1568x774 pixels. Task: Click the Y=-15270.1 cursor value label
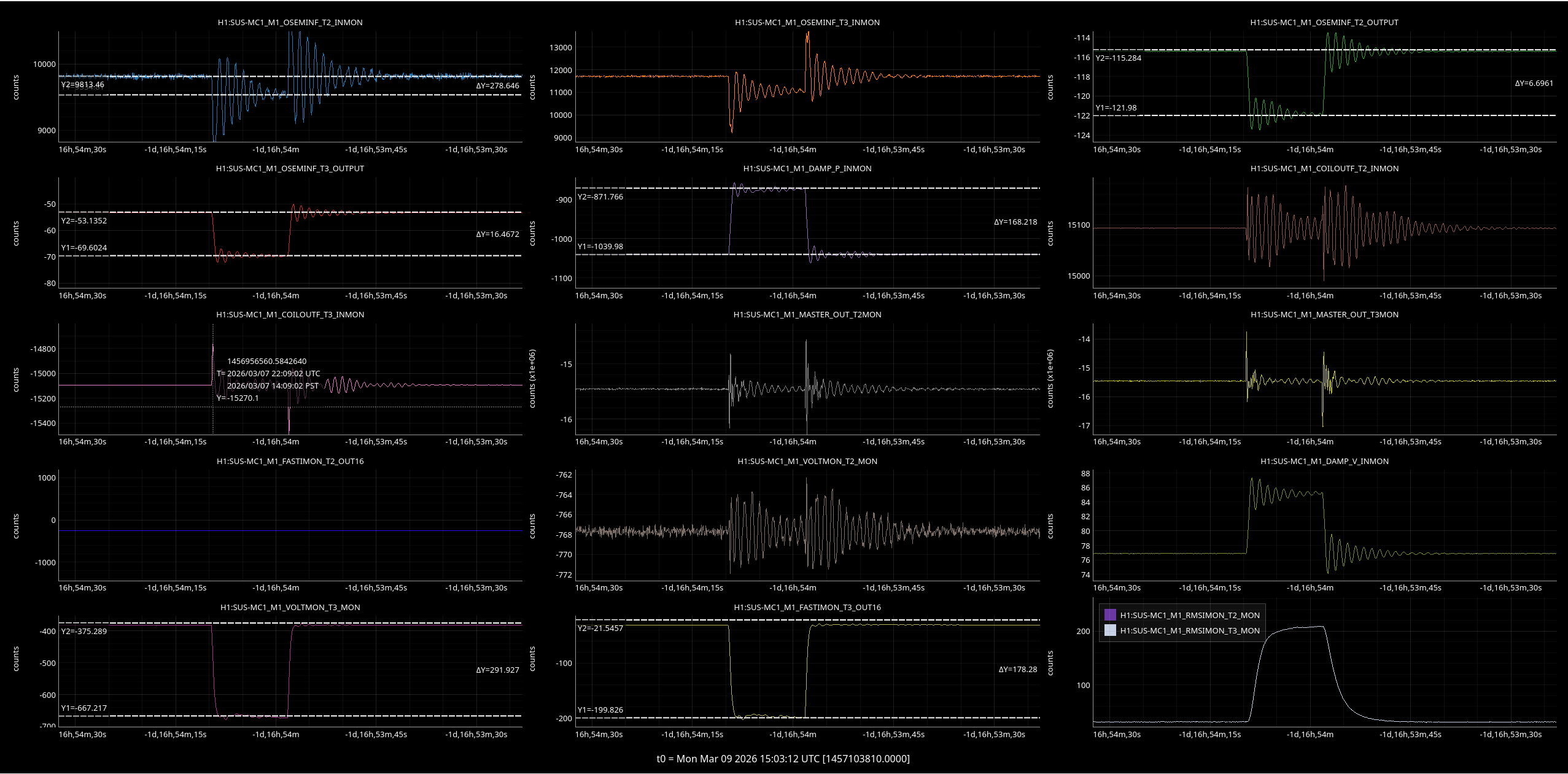[238, 398]
